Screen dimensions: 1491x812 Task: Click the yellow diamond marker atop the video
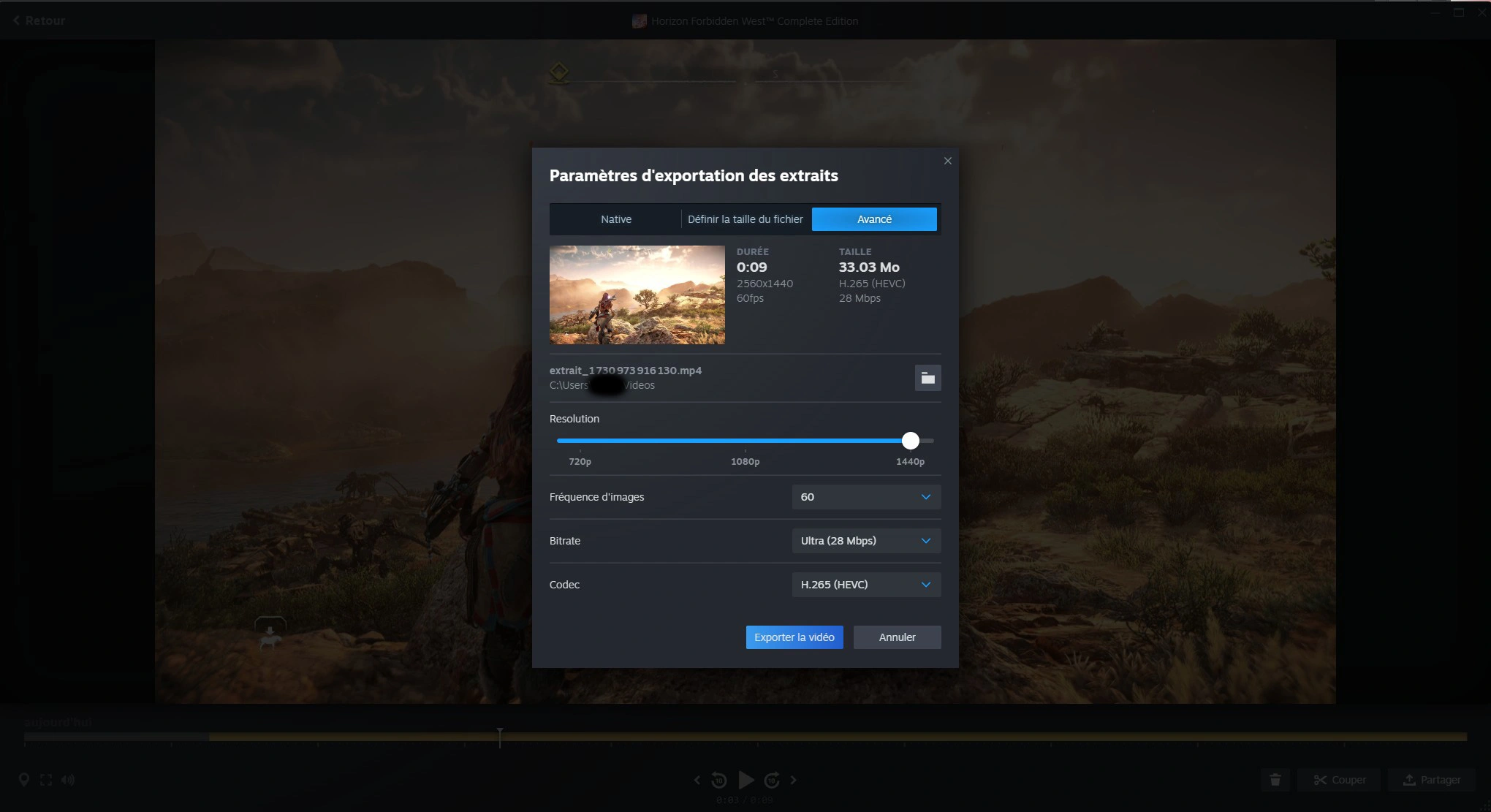point(559,72)
